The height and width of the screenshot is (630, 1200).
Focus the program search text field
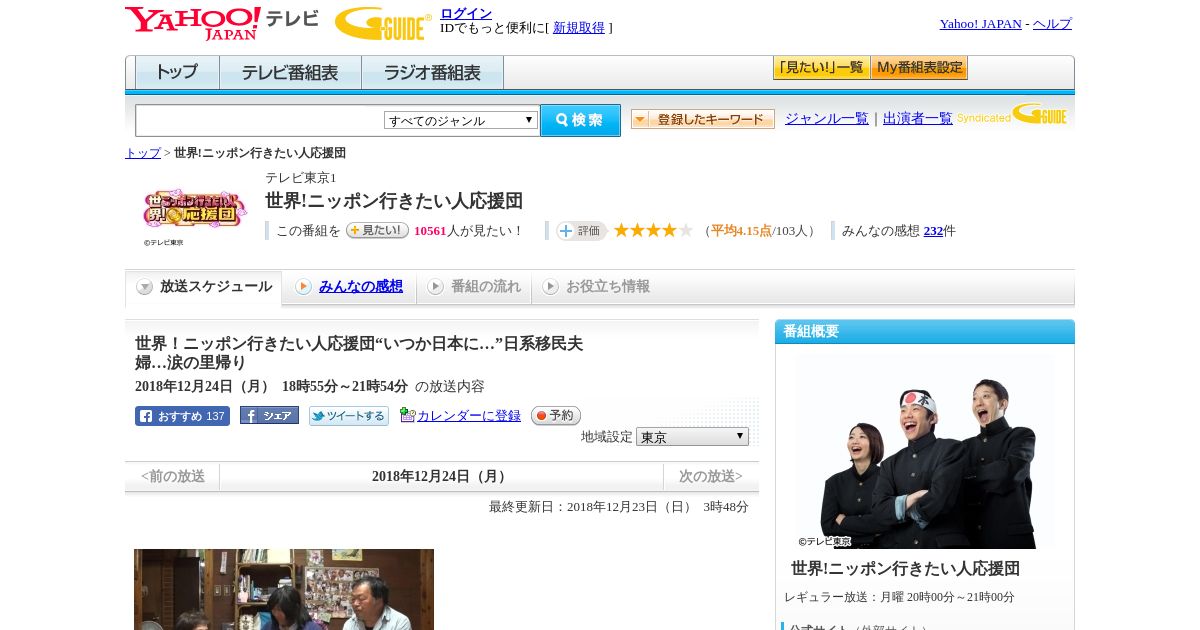click(260, 120)
